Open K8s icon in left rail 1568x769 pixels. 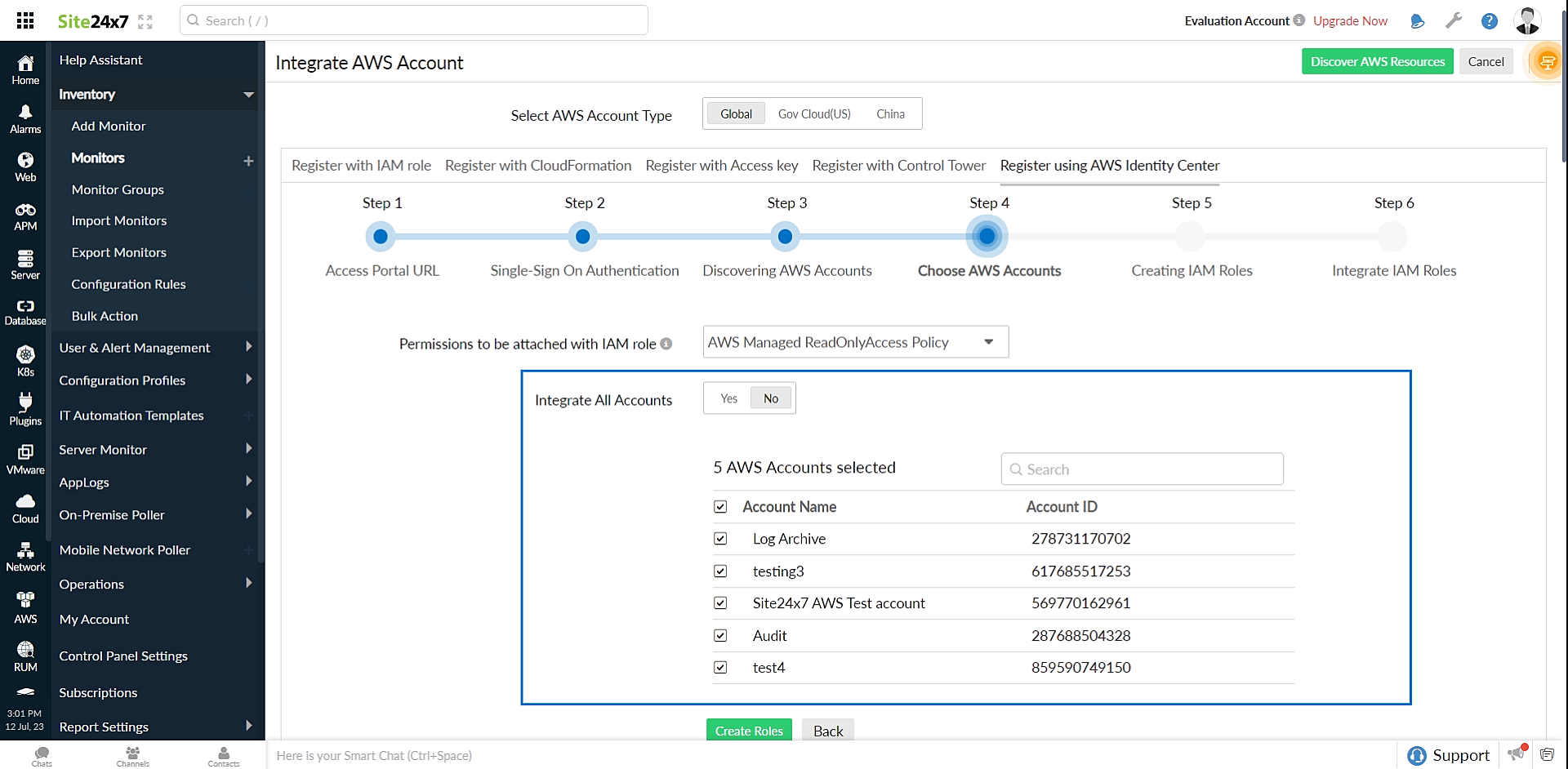(x=25, y=362)
